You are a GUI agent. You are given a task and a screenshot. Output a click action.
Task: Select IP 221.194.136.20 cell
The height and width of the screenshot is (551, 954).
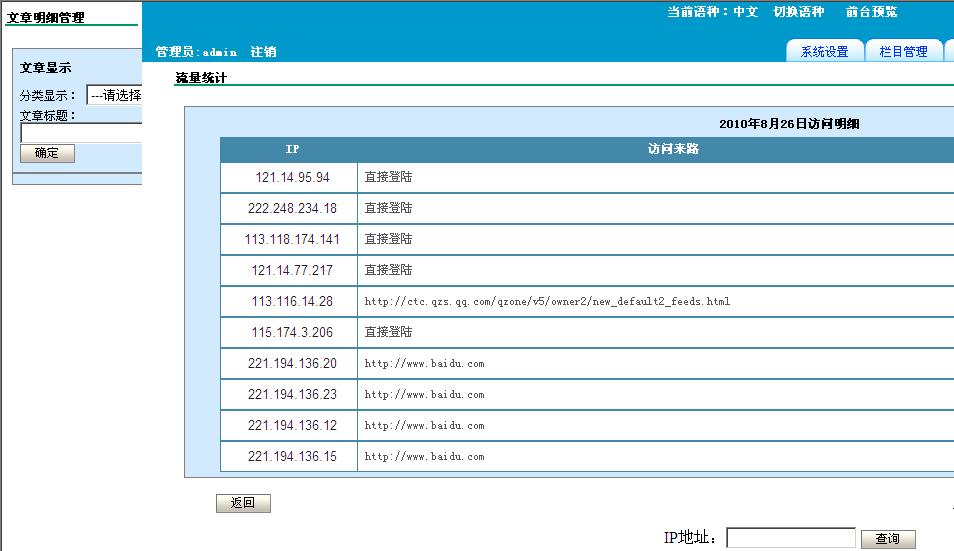click(x=292, y=364)
